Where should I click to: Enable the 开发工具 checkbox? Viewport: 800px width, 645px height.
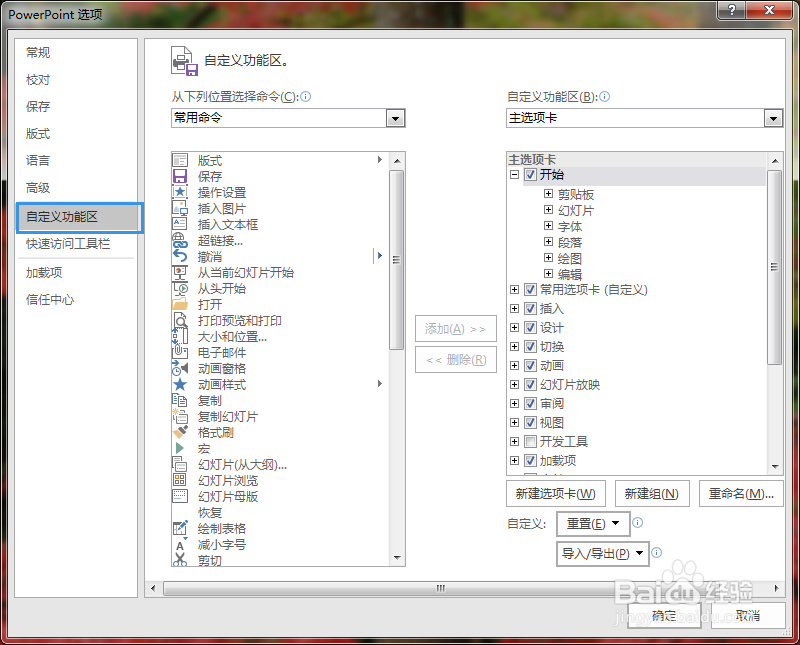pos(530,441)
